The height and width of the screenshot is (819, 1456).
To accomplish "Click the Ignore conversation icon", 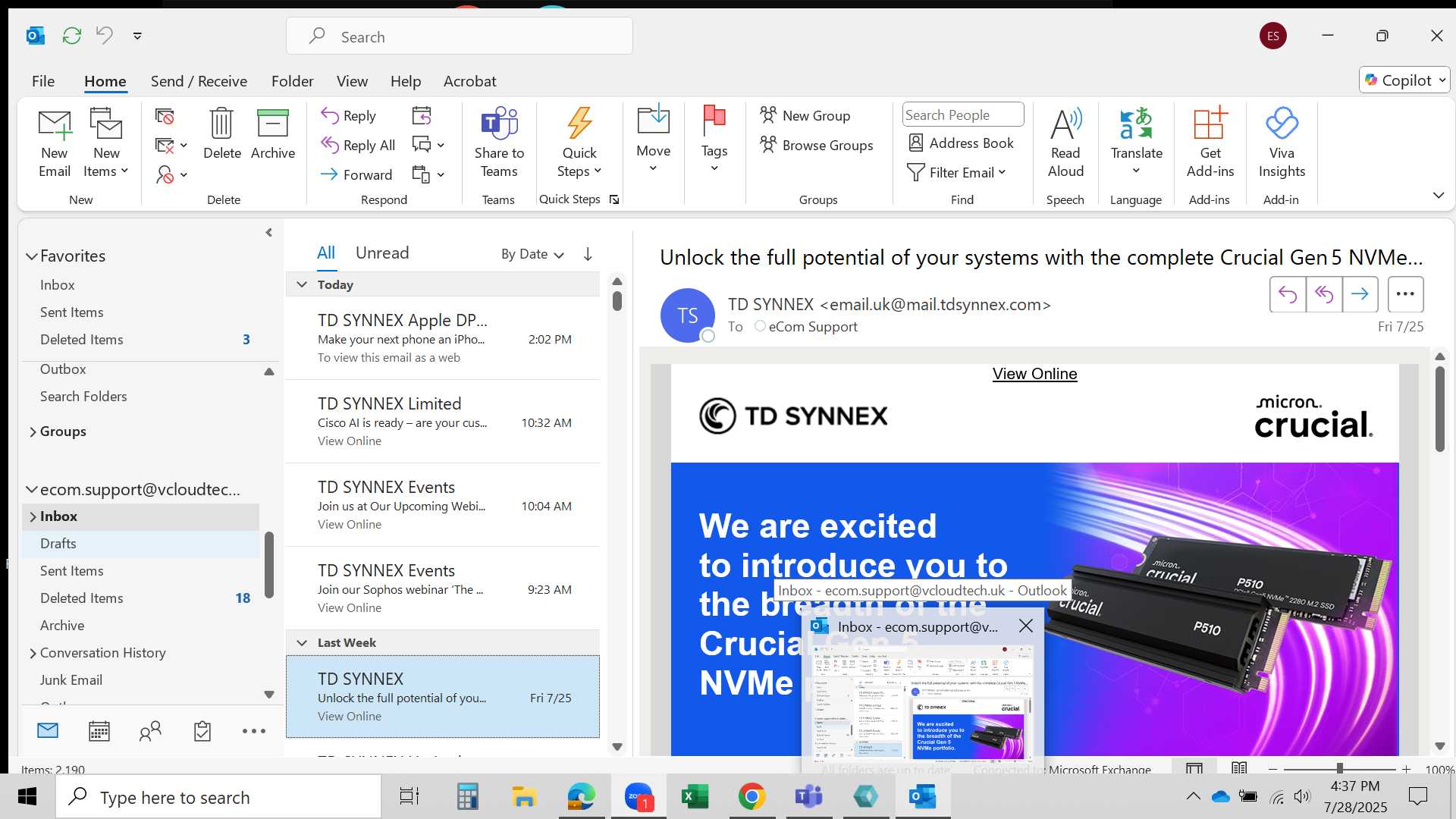I will point(165,116).
